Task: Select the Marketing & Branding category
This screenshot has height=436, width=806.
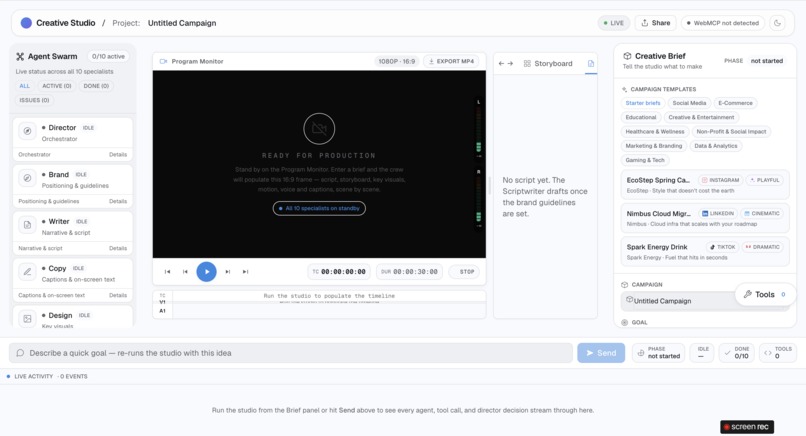Action: click(653, 146)
